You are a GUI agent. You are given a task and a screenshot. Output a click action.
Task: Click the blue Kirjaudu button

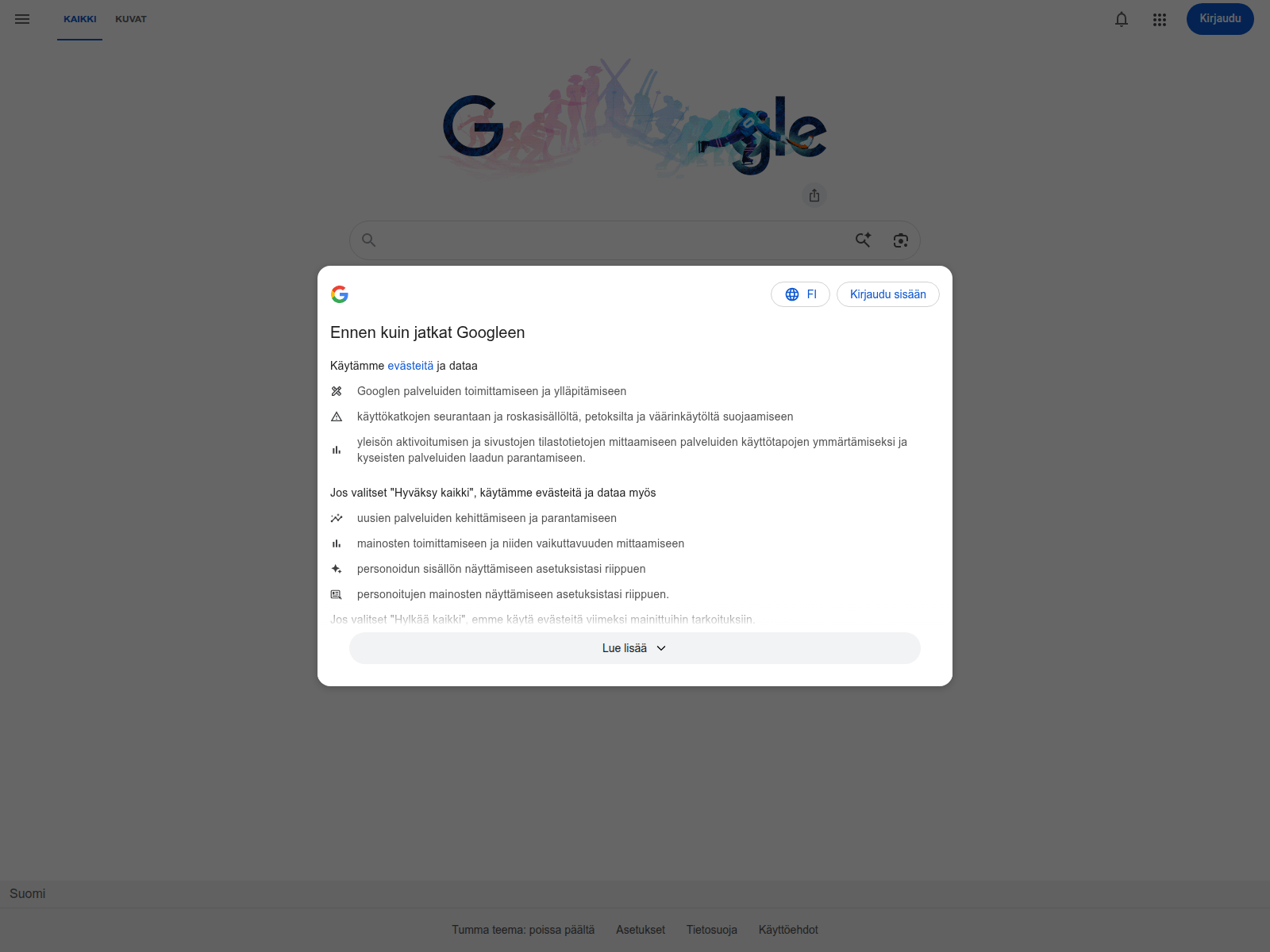(1220, 19)
